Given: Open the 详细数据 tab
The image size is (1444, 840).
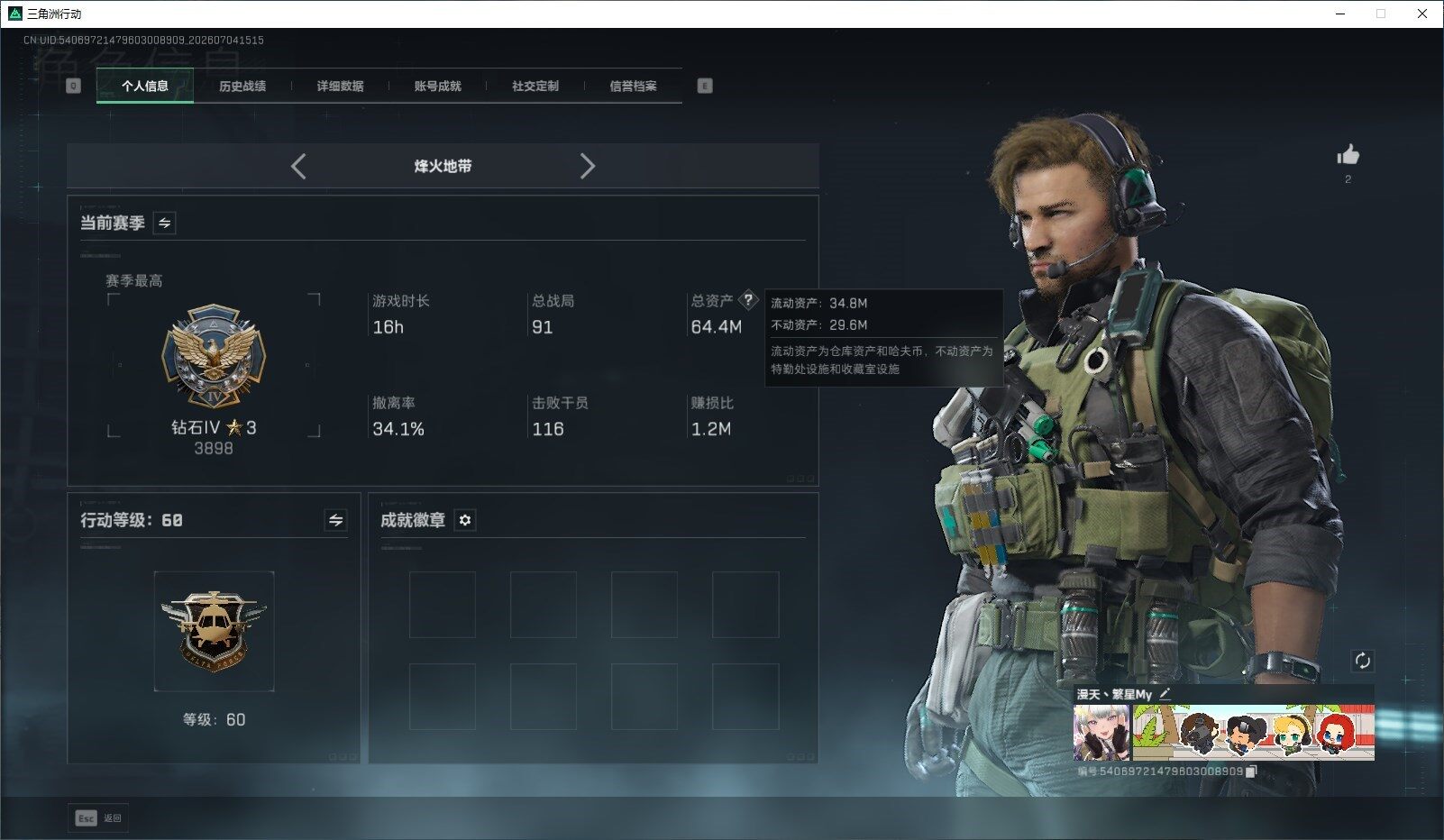Looking at the screenshot, I should [x=340, y=86].
